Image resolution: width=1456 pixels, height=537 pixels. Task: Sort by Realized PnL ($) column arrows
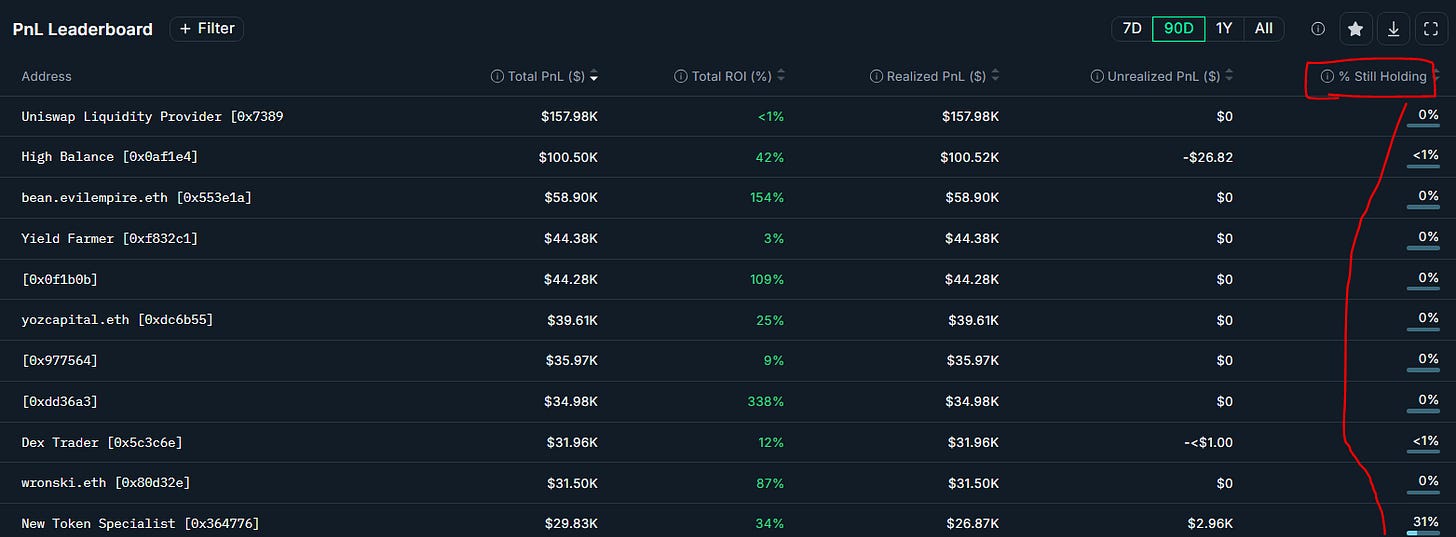click(995, 77)
